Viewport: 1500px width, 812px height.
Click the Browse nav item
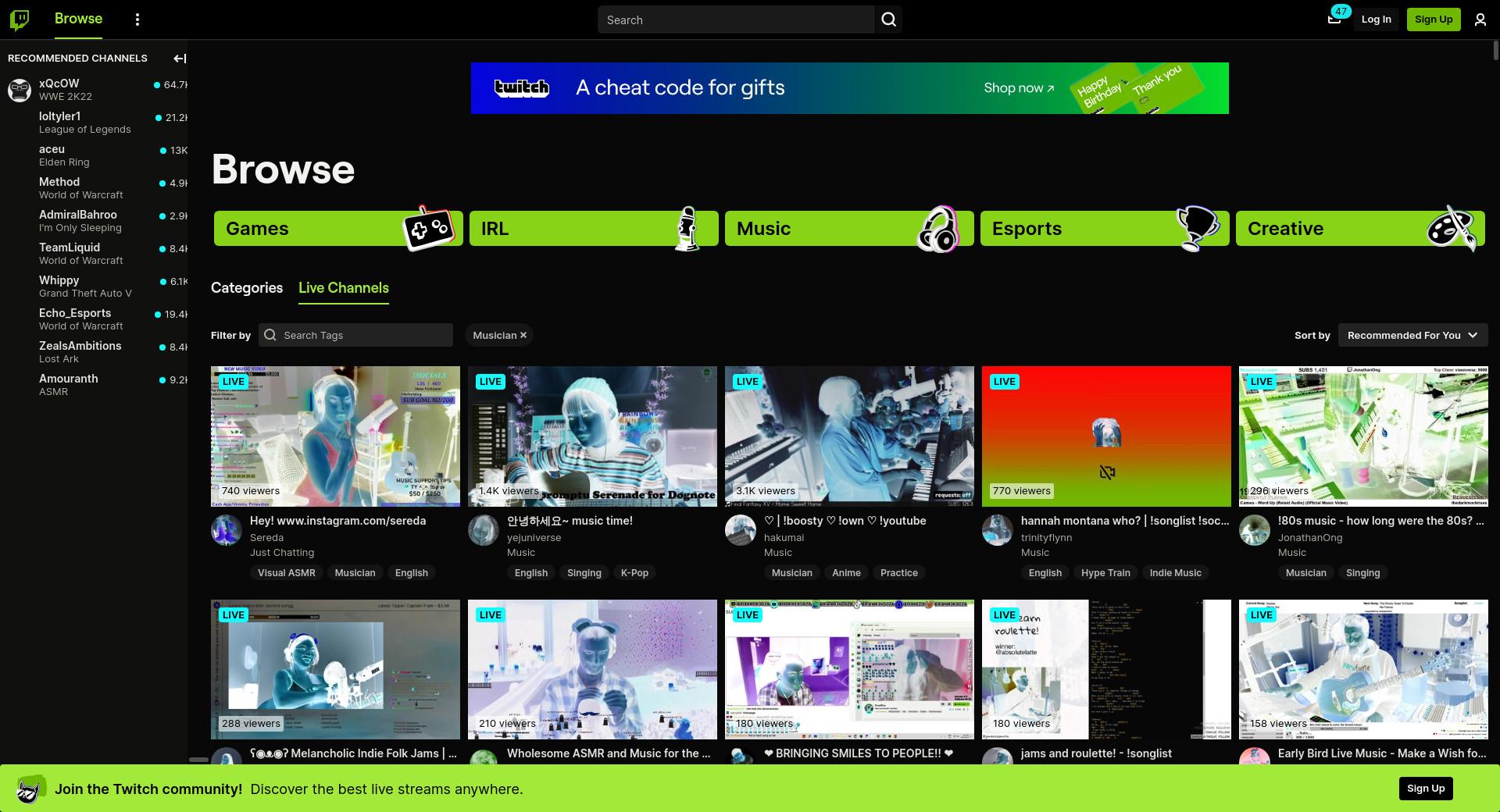tap(78, 19)
